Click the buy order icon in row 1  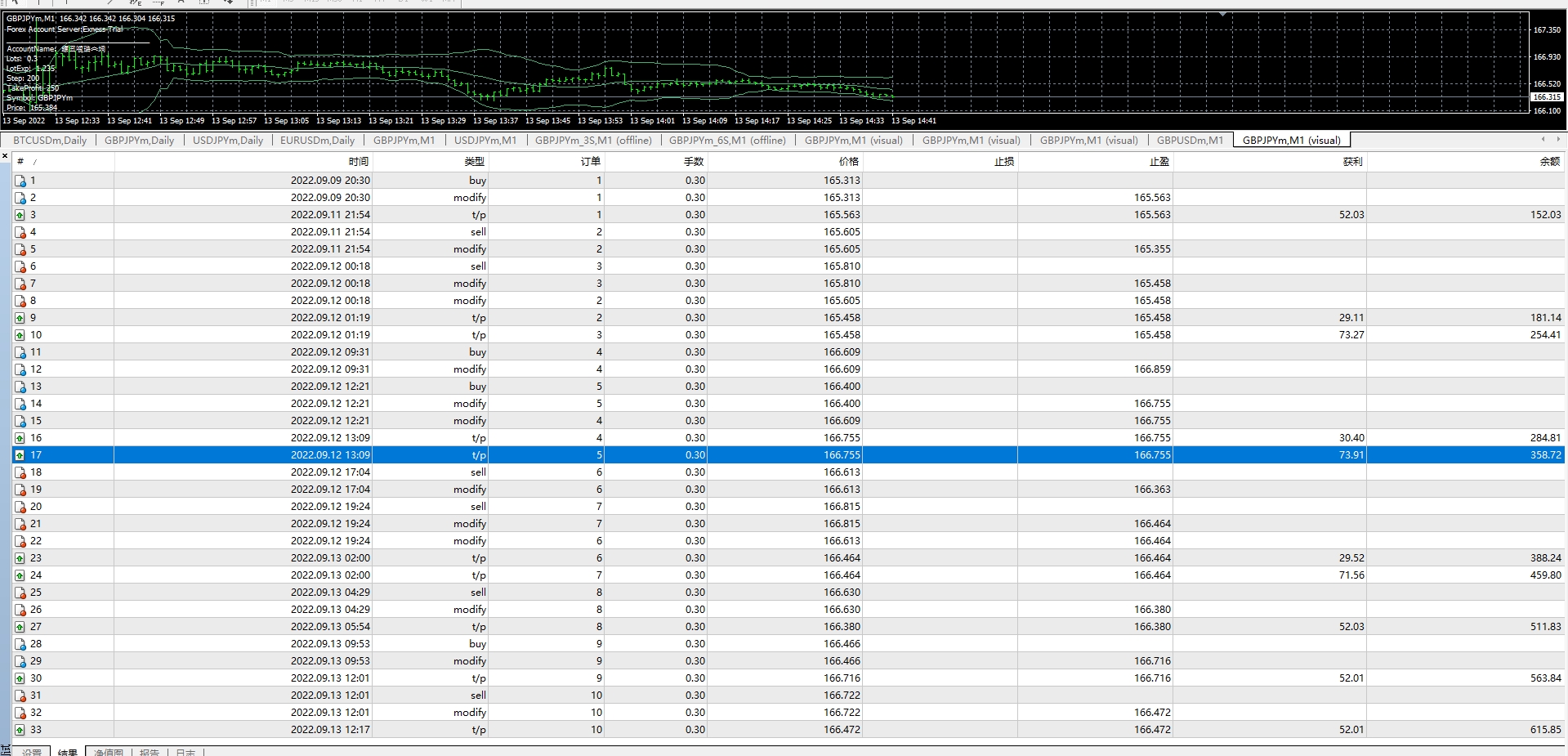coord(20,181)
